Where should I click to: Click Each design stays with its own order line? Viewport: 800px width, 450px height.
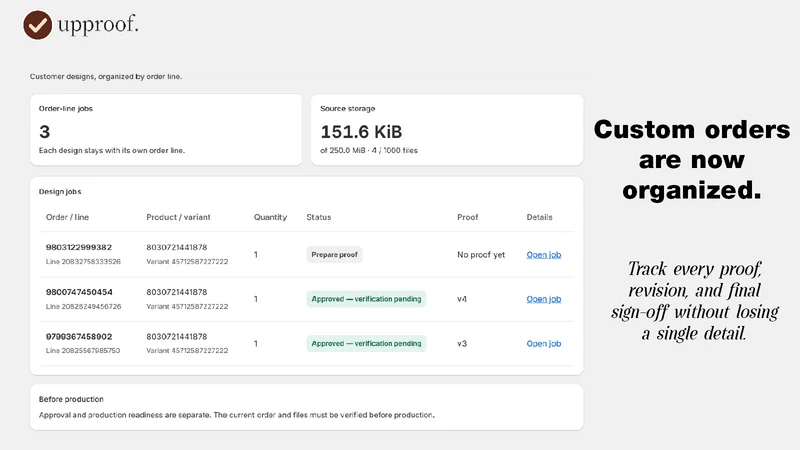pyautogui.click(x=112, y=151)
